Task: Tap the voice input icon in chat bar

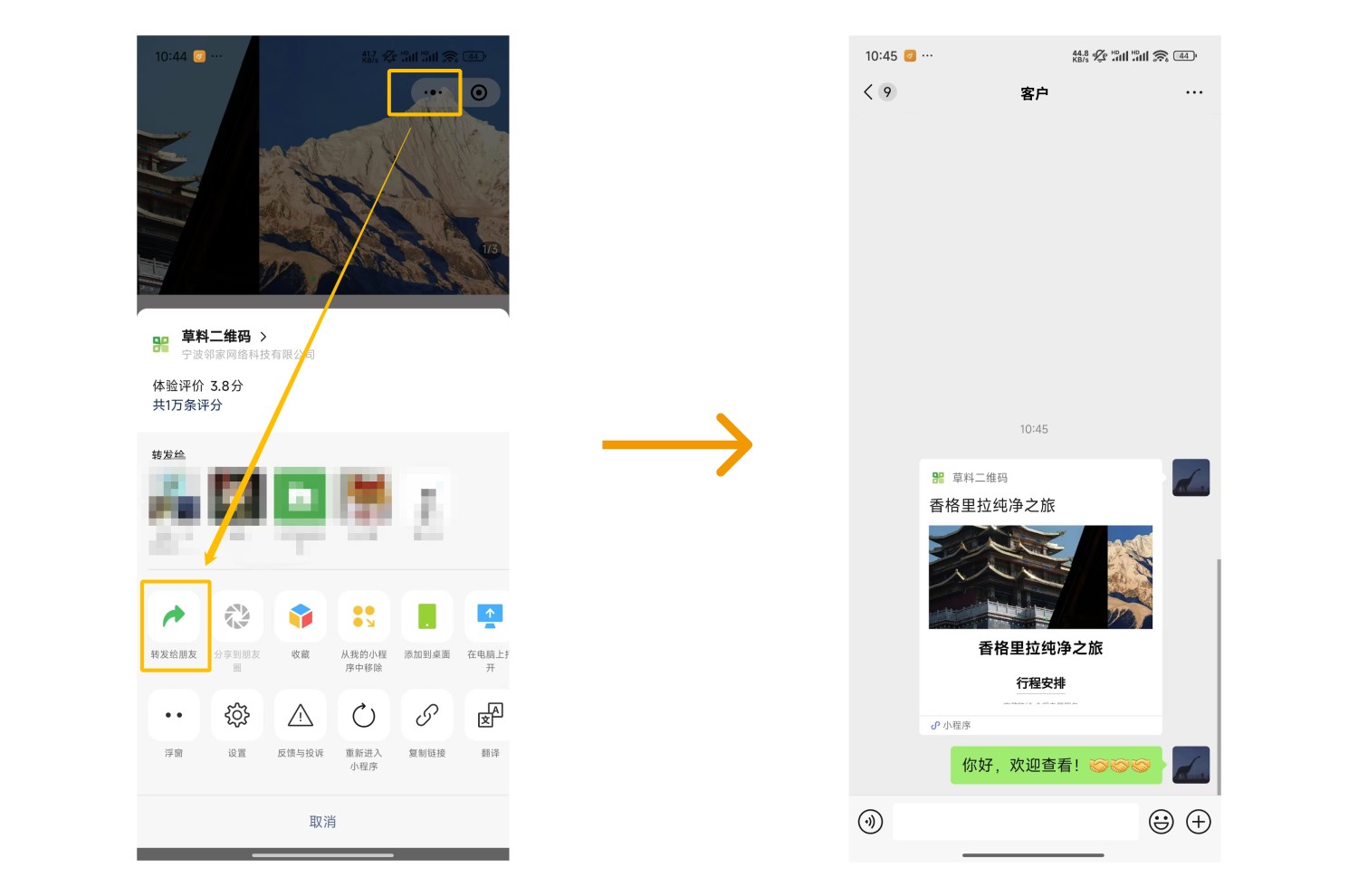Action: pos(870,822)
